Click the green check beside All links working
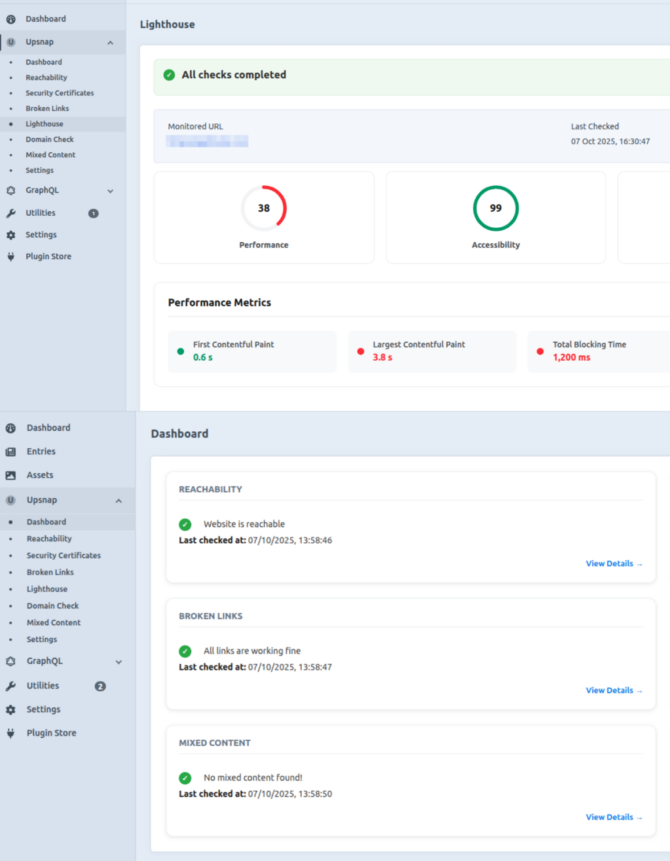The height and width of the screenshot is (861, 670). (185, 651)
